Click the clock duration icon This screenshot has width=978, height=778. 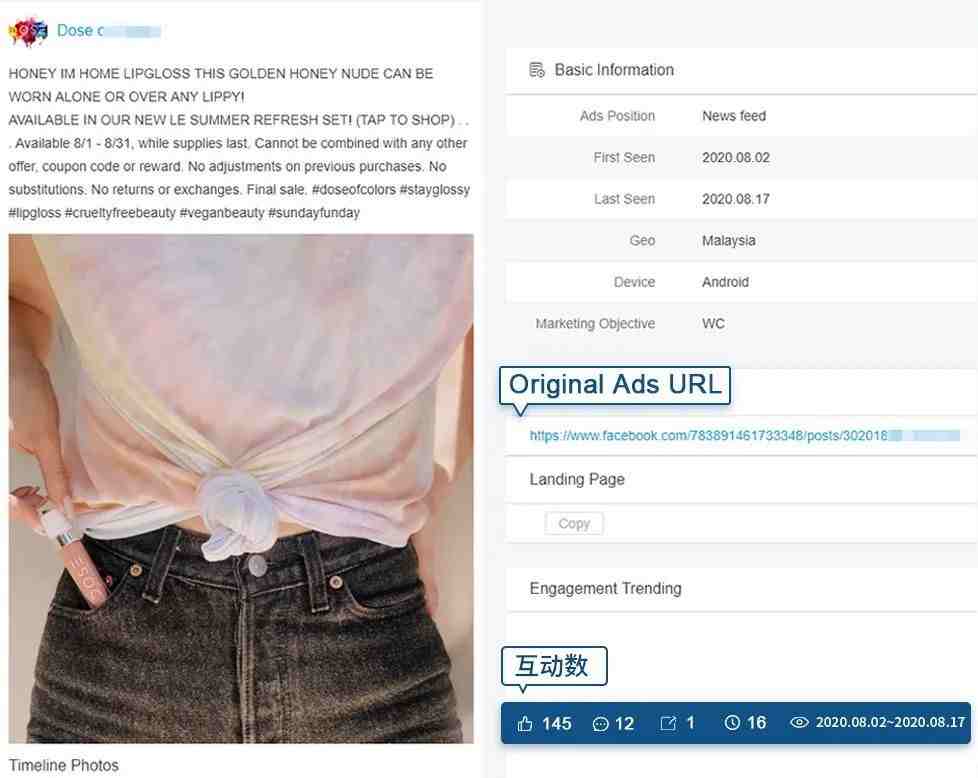732,722
